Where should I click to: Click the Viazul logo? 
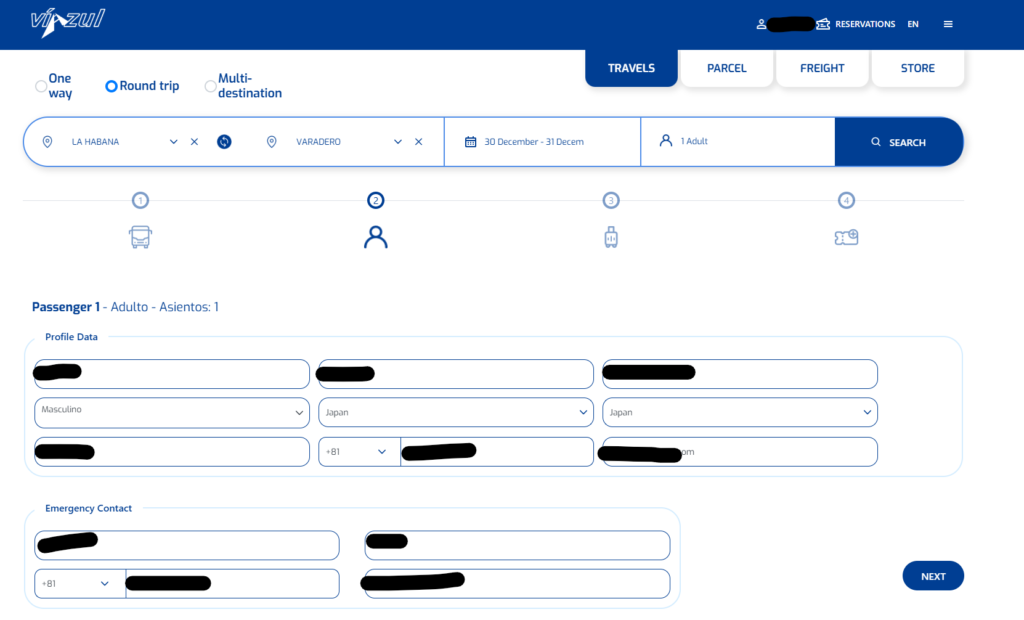tap(67, 22)
